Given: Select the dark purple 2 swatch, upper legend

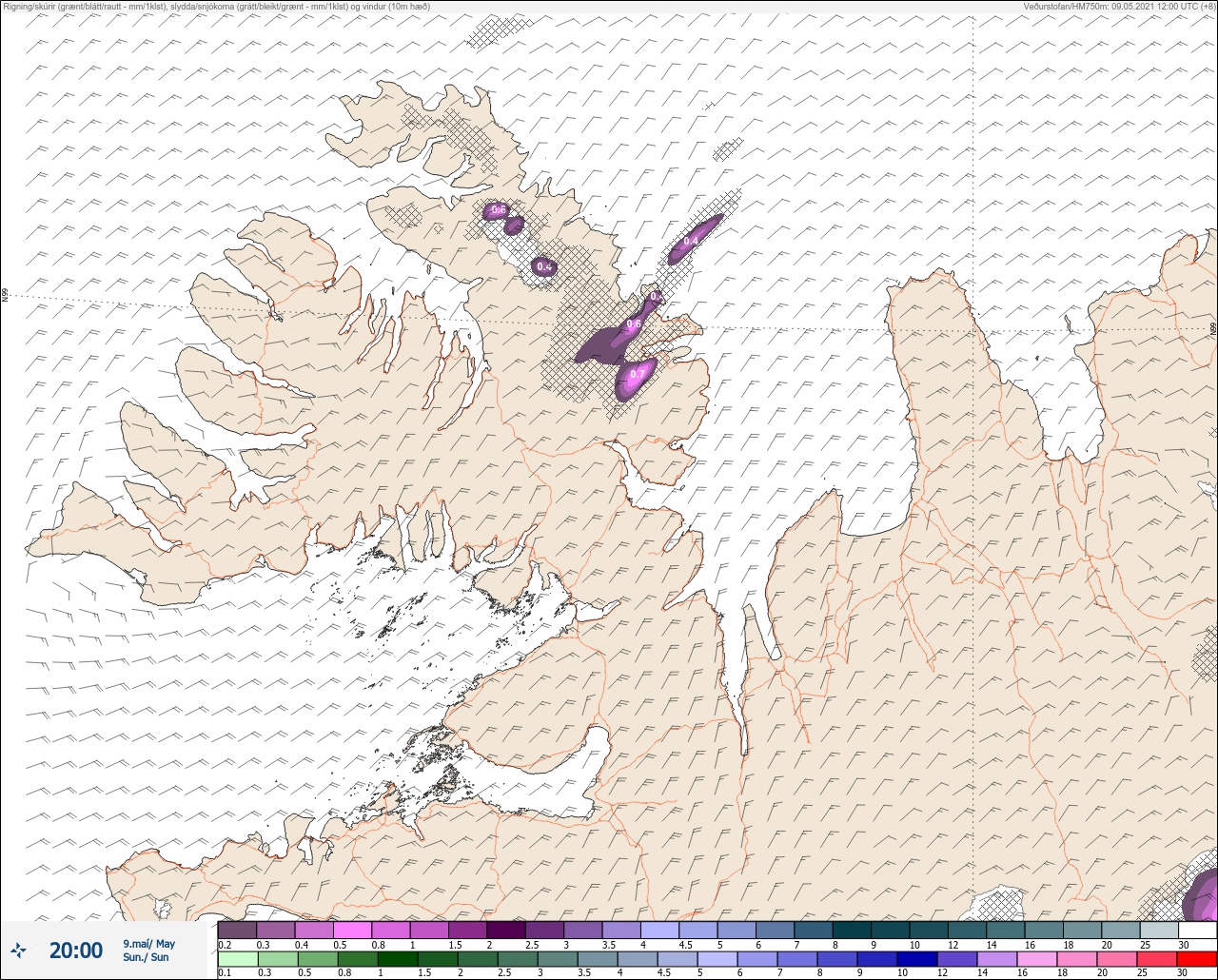Looking at the screenshot, I should pyautogui.click(x=506, y=930).
